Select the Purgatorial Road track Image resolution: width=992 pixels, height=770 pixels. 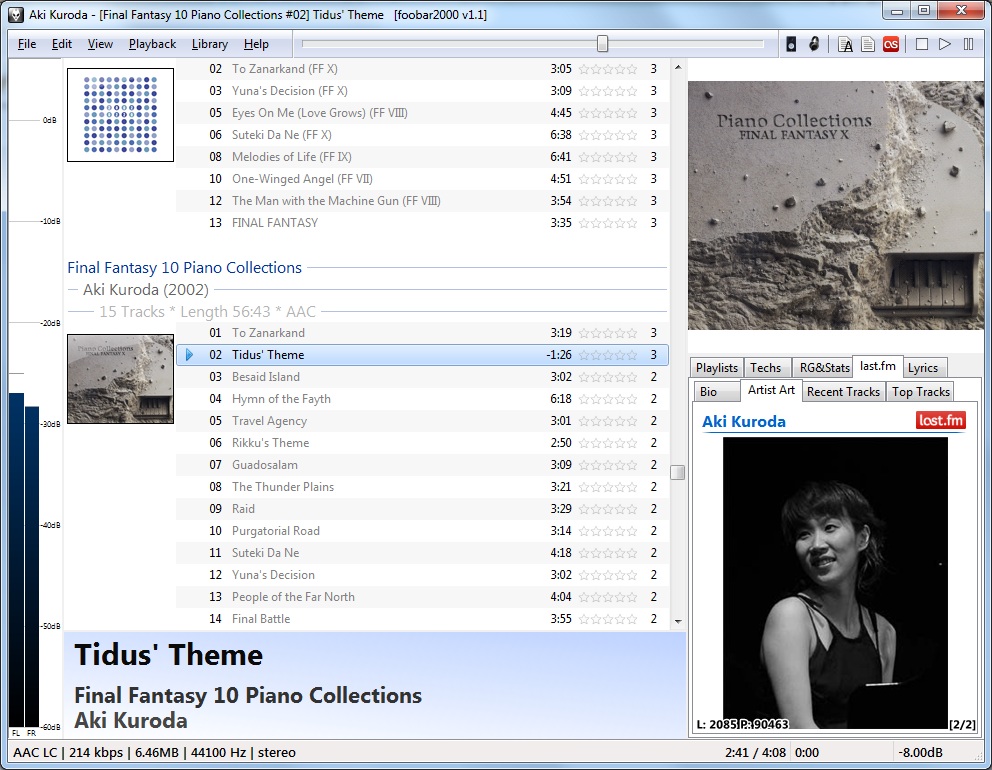[422, 531]
